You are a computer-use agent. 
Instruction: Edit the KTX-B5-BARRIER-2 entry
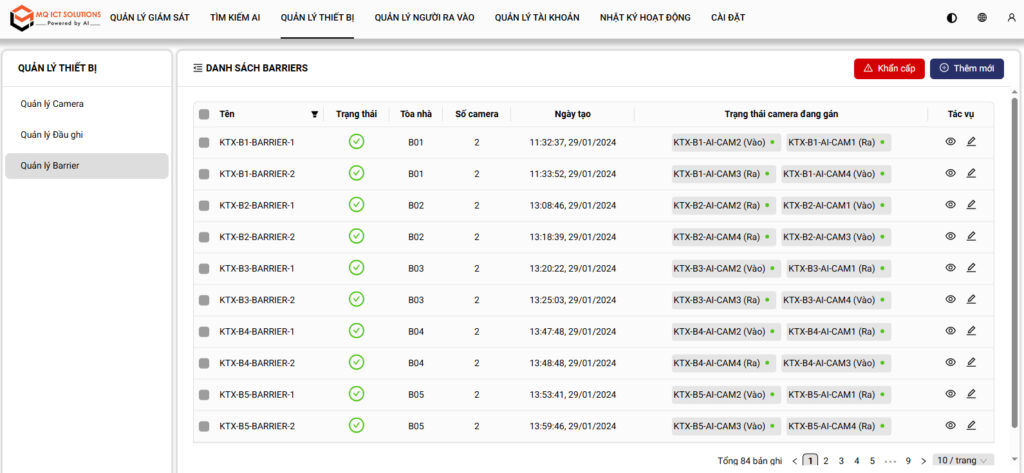click(971, 426)
